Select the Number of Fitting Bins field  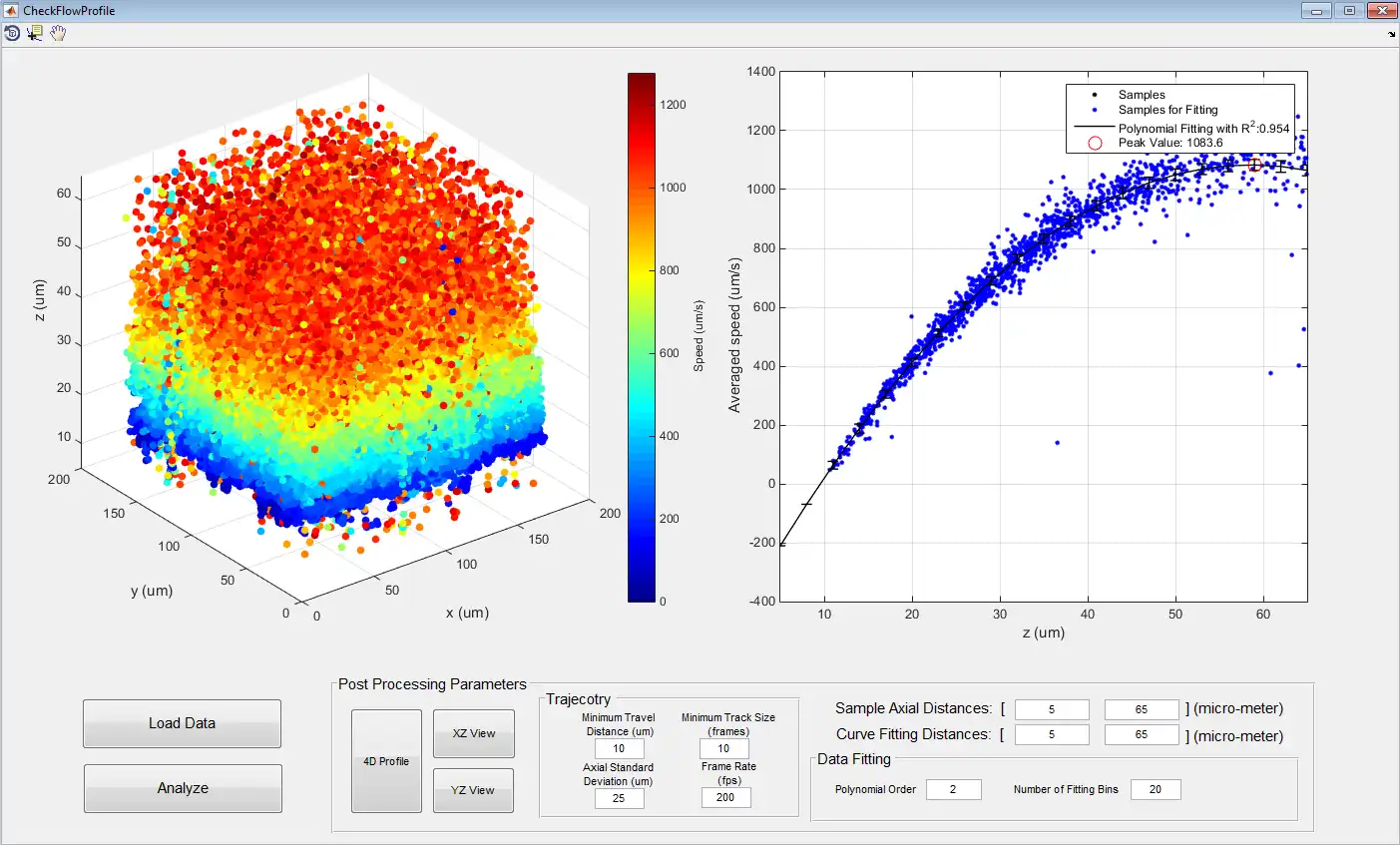tap(1155, 789)
